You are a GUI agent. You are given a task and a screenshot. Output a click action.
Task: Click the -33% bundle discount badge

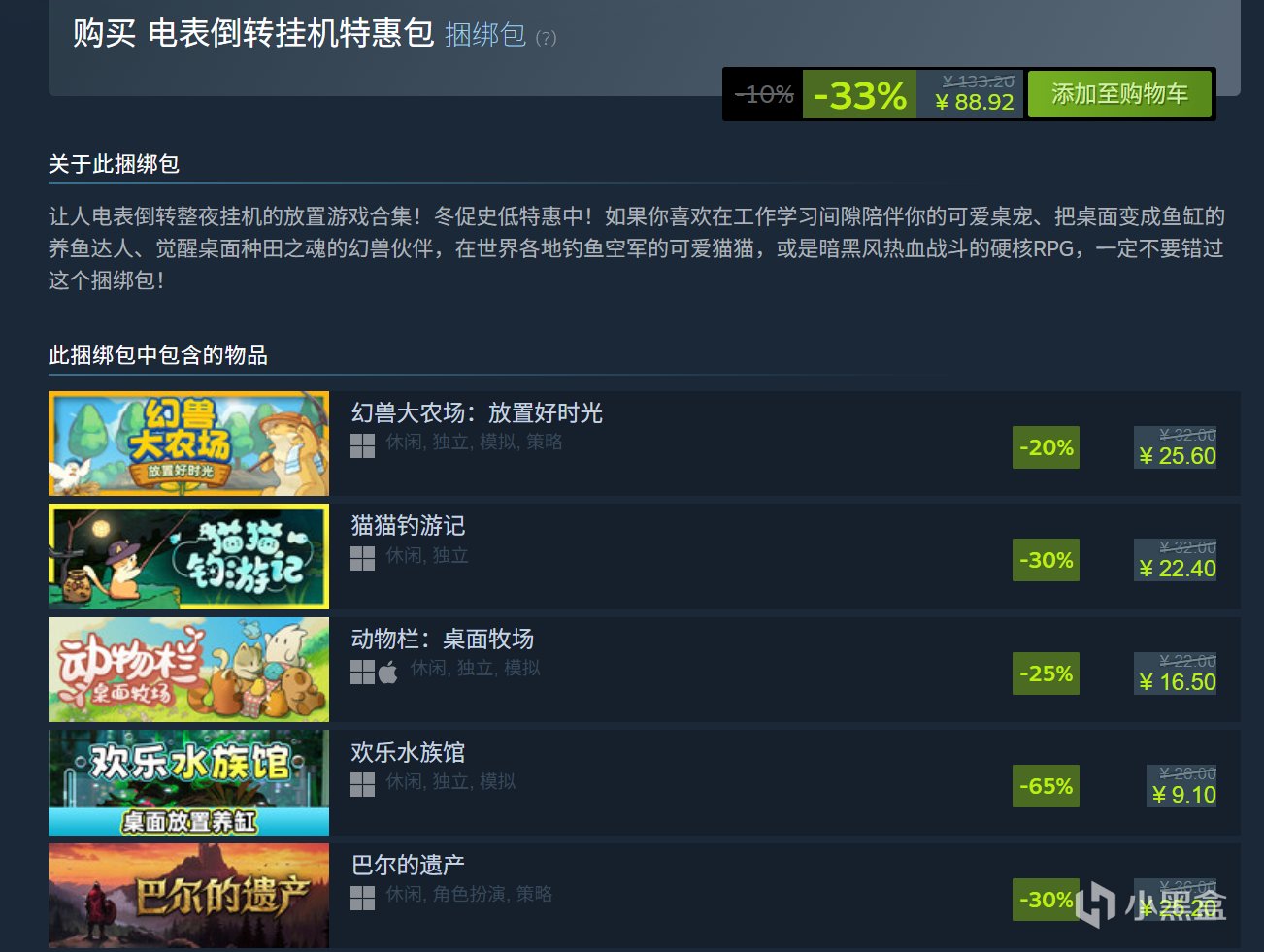click(x=859, y=95)
